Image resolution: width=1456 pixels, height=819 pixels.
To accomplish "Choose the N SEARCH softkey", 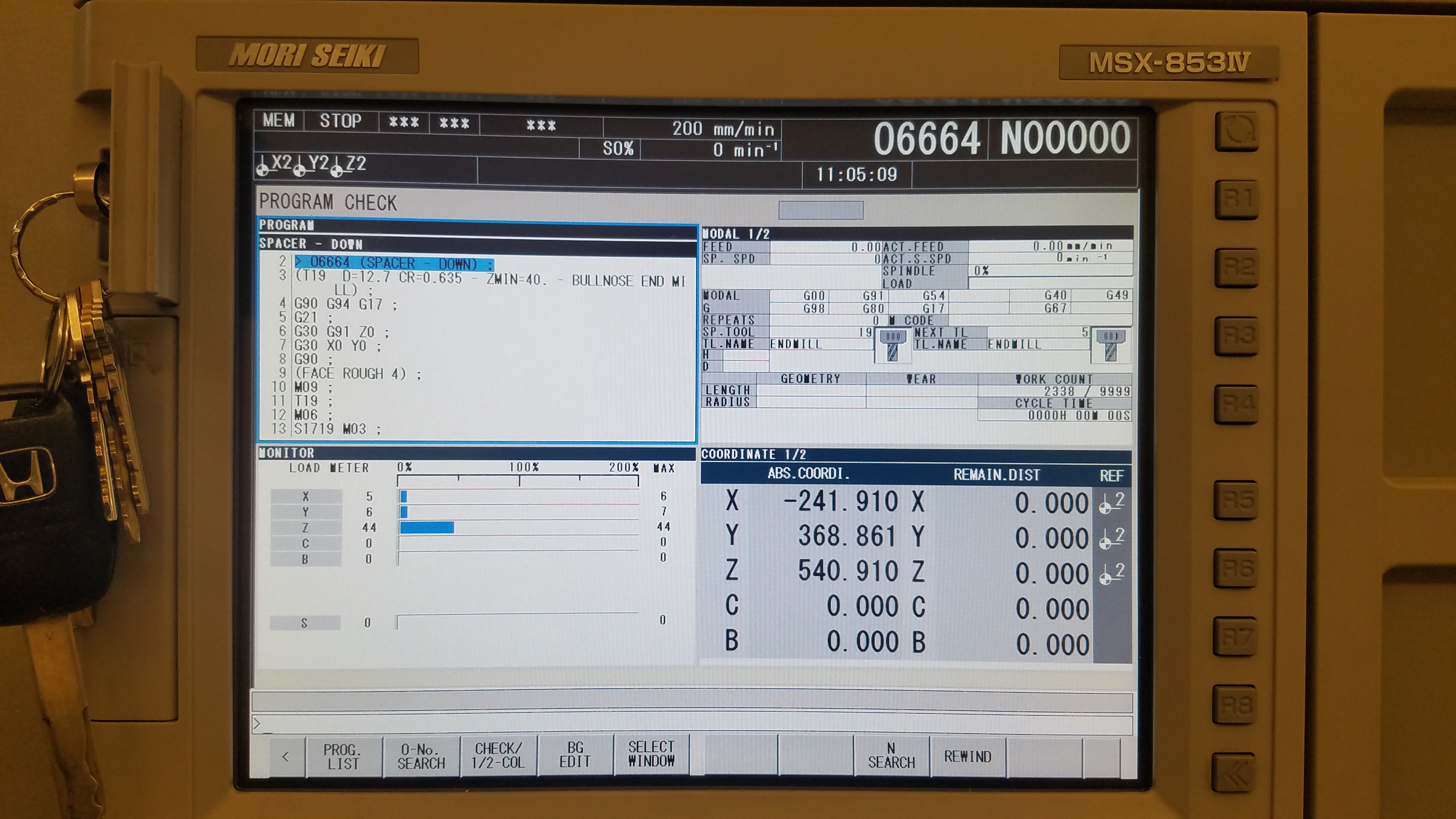I will coord(891,756).
